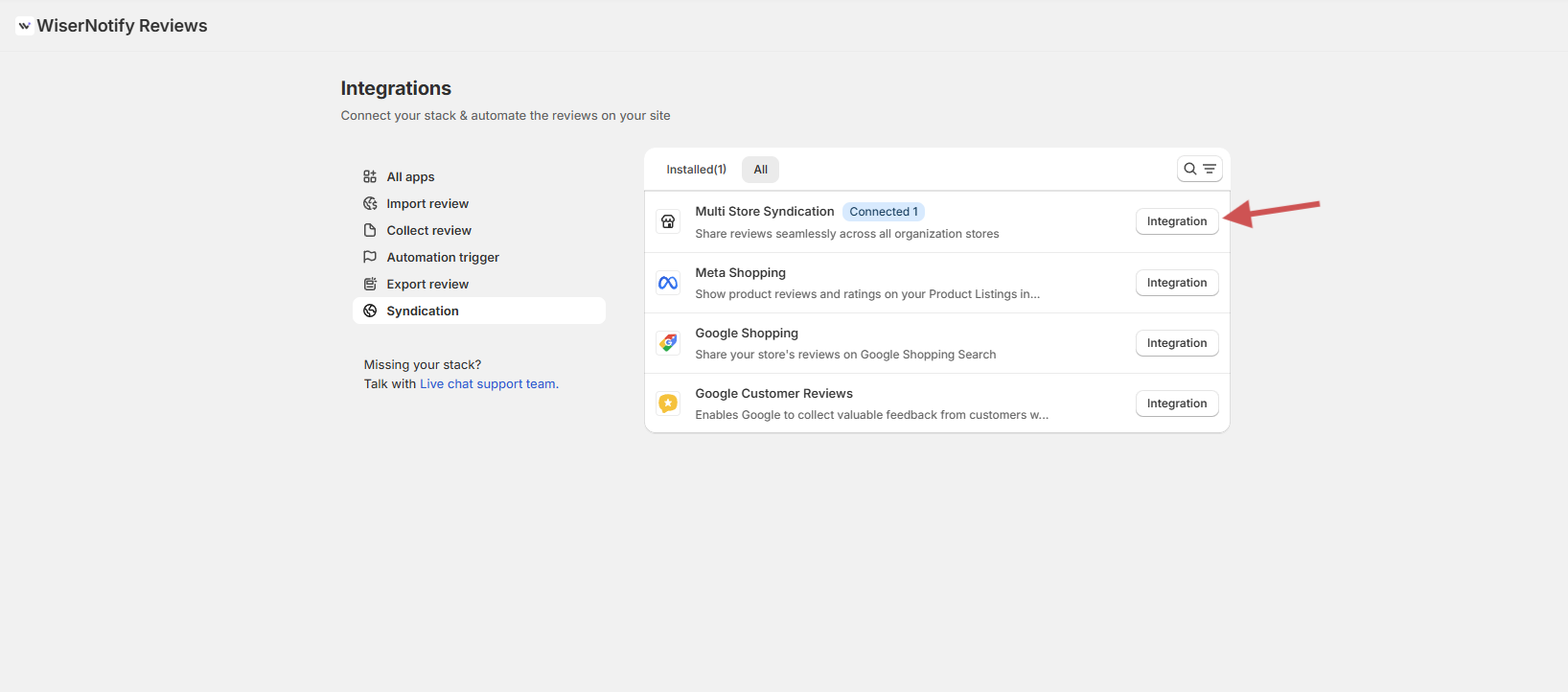
Task: Click the WiserNotify logo icon
Action: pyautogui.click(x=24, y=26)
